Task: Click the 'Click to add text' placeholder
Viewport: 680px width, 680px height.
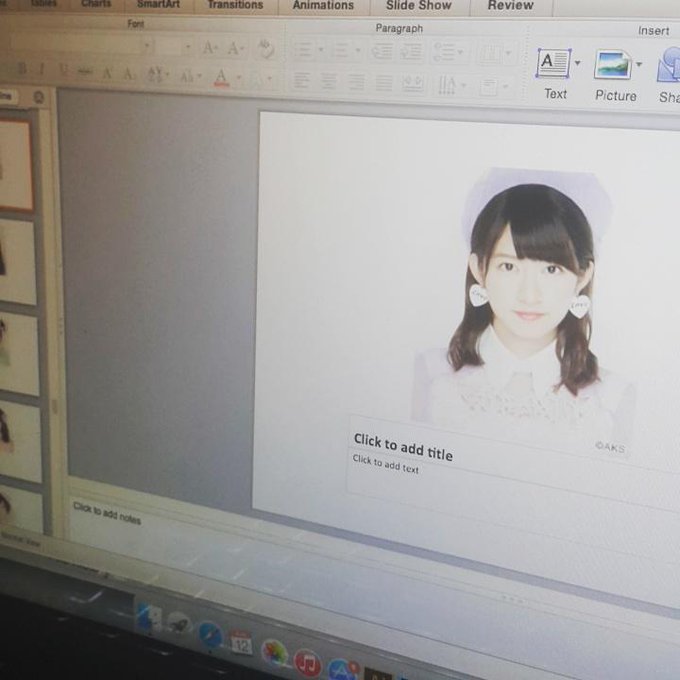Action: point(386,464)
